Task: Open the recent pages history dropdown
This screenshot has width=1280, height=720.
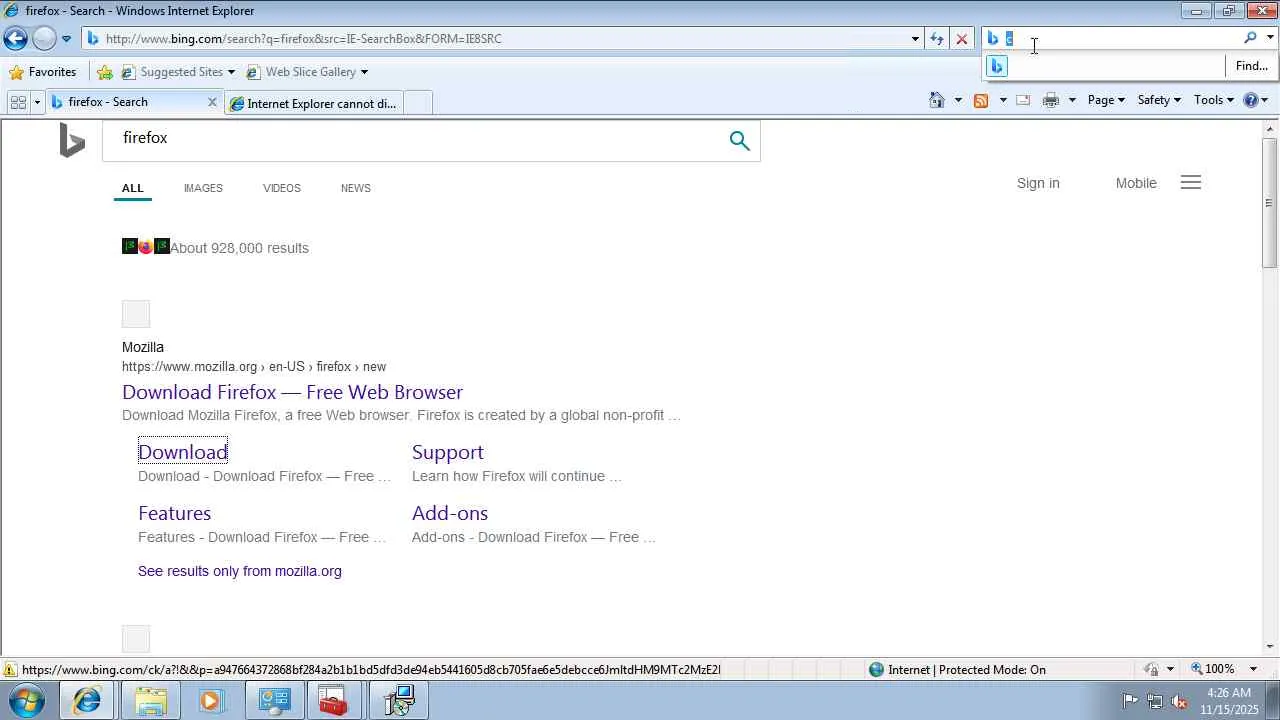Action: click(x=66, y=39)
